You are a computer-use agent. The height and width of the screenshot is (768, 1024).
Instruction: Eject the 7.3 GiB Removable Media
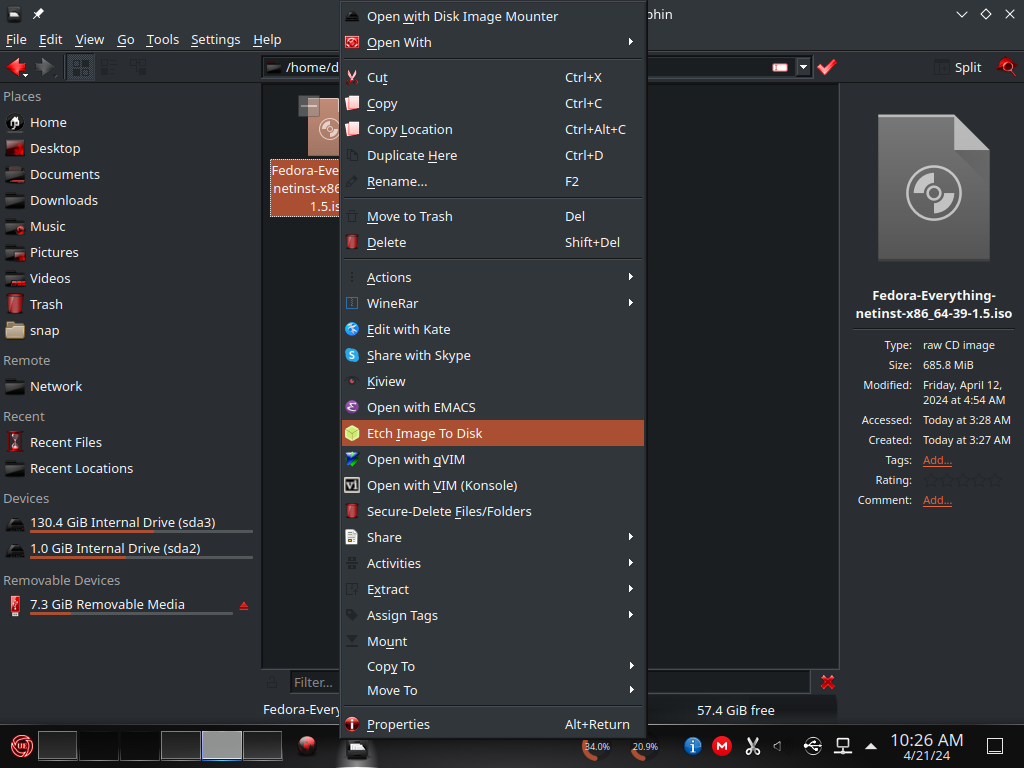[x=244, y=606]
